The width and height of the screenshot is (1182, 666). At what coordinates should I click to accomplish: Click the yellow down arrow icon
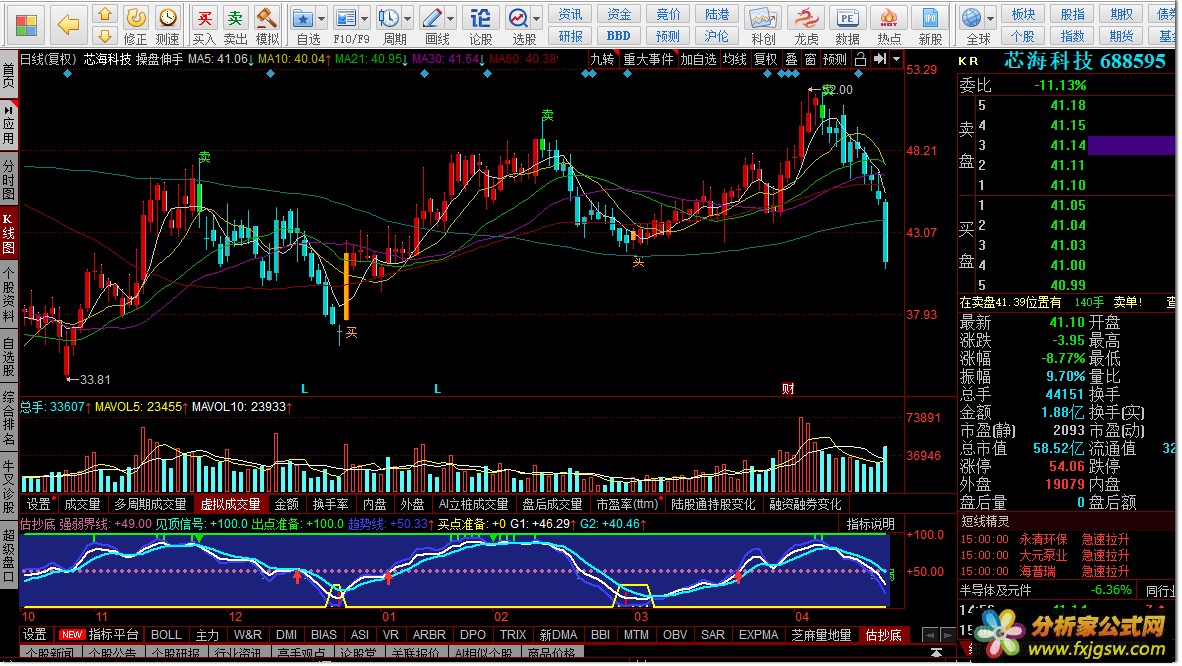(105, 35)
